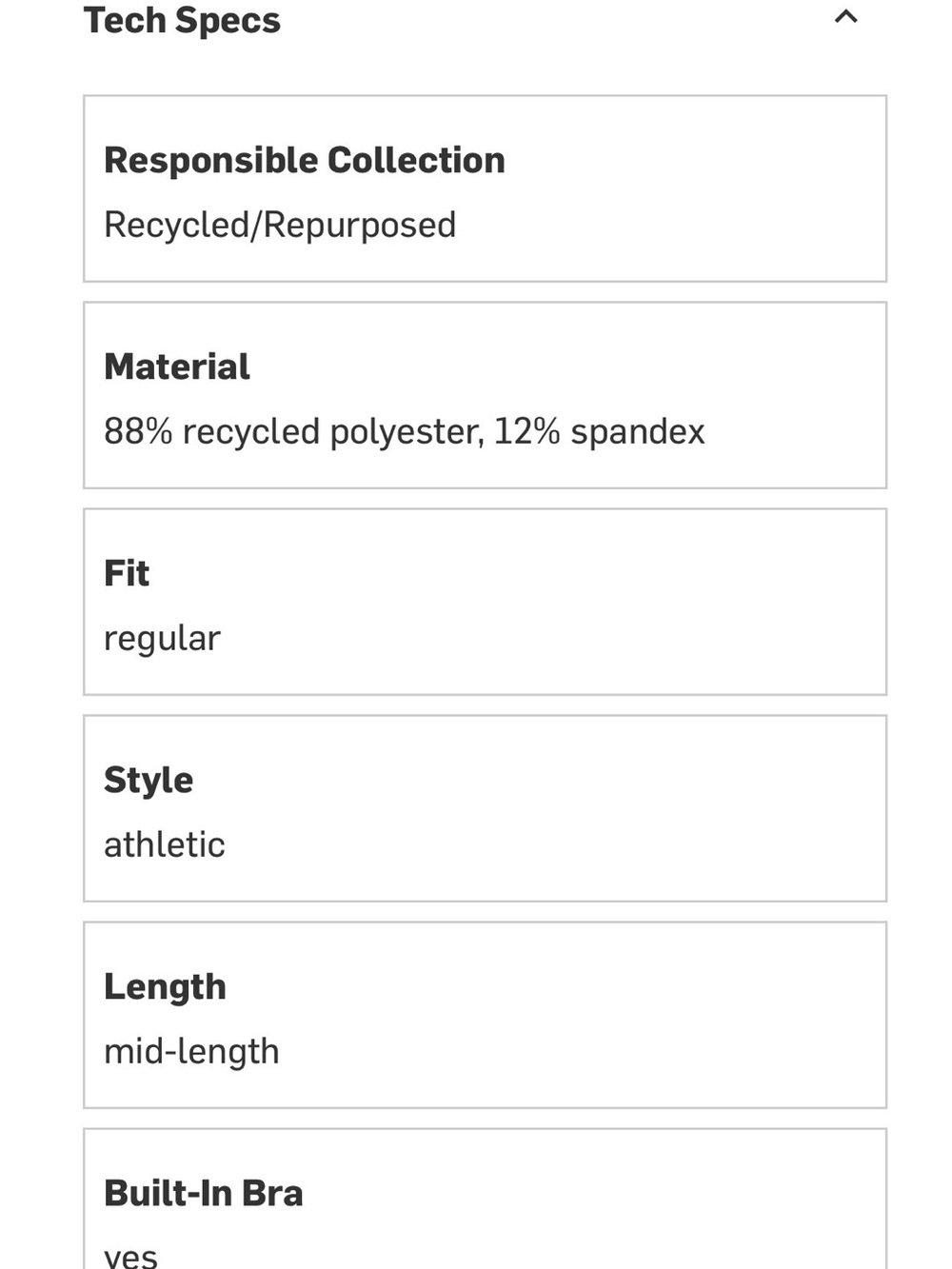Click empty area of the Style card
The height and width of the screenshot is (1269, 952).
pyautogui.click(x=571, y=808)
